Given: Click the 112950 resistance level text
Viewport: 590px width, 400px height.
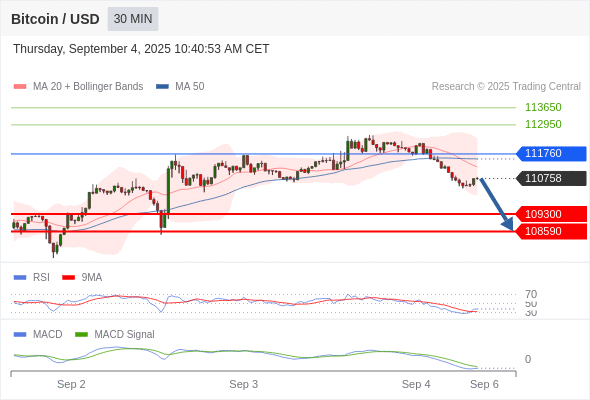Looking at the screenshot, I should point(543,124).
